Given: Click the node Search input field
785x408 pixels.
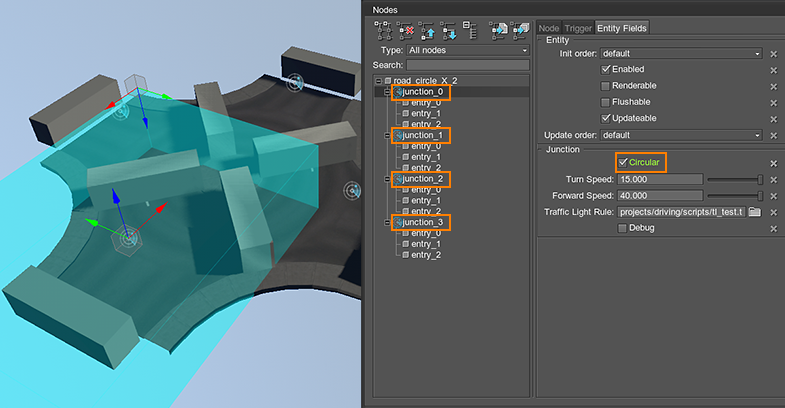Looking at the screenshot, I should [467, 65].
